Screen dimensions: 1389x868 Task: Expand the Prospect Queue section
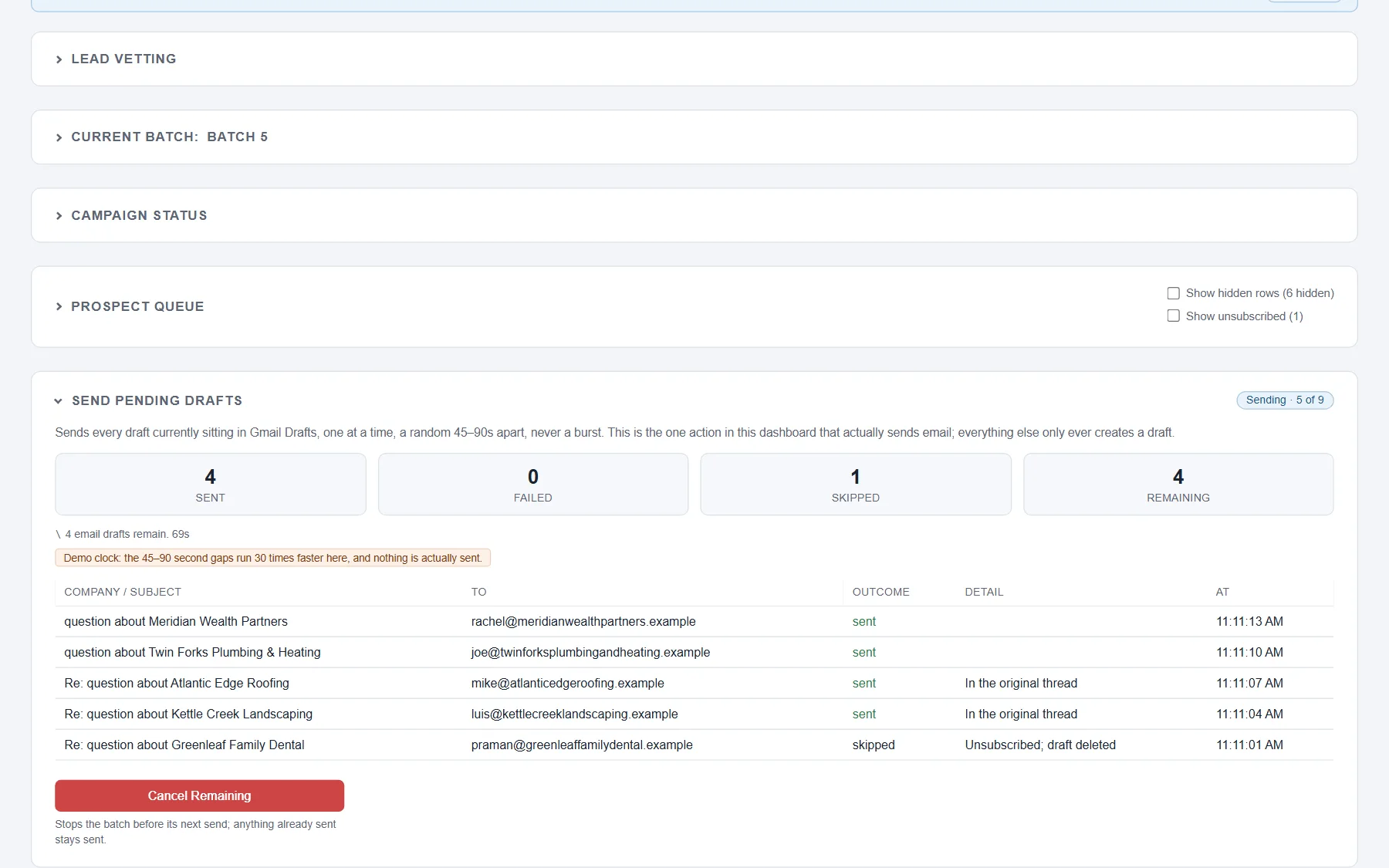click(x=137, y=306)
